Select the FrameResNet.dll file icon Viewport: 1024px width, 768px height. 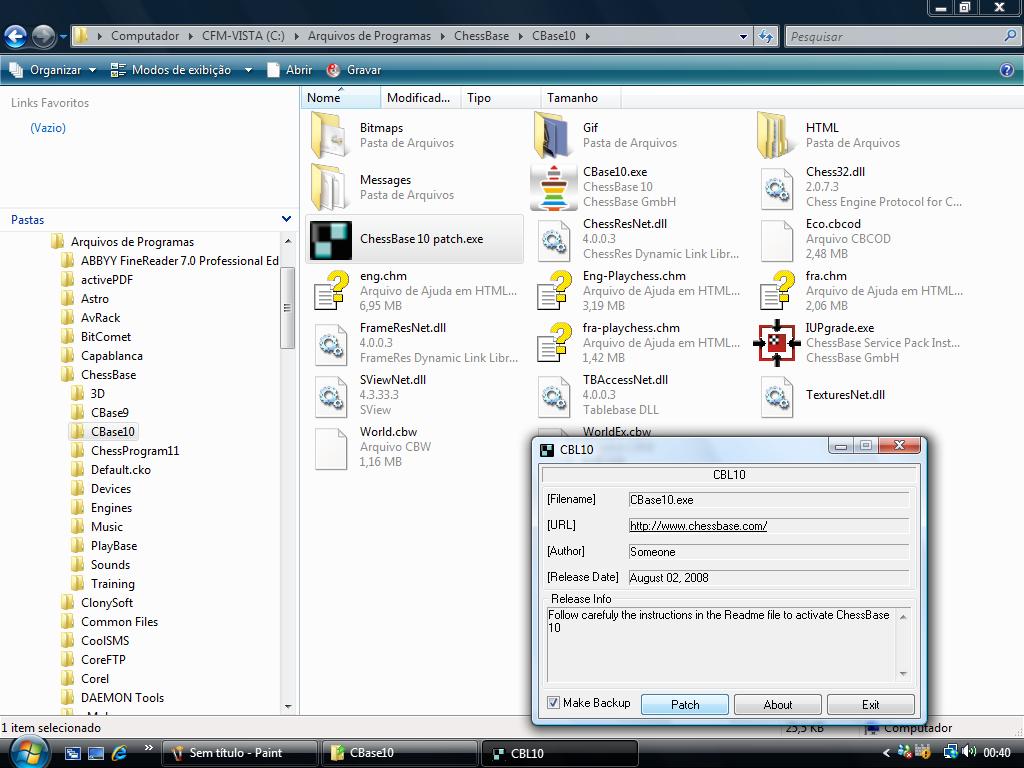[331, 344]
